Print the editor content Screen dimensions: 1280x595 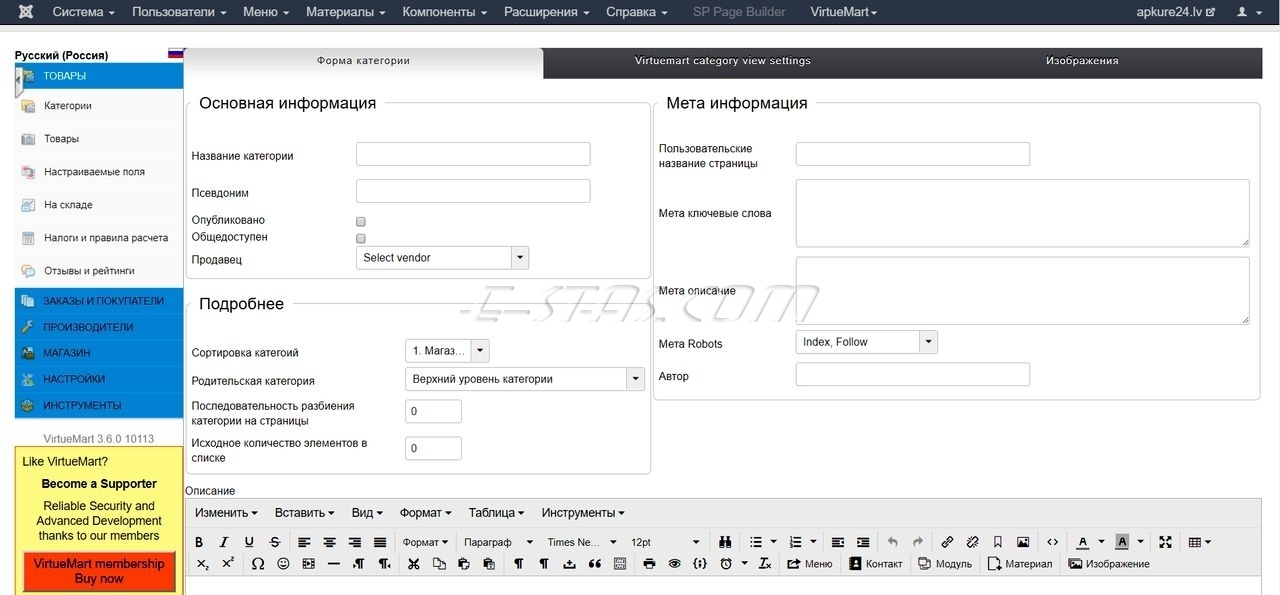[649, 564]
